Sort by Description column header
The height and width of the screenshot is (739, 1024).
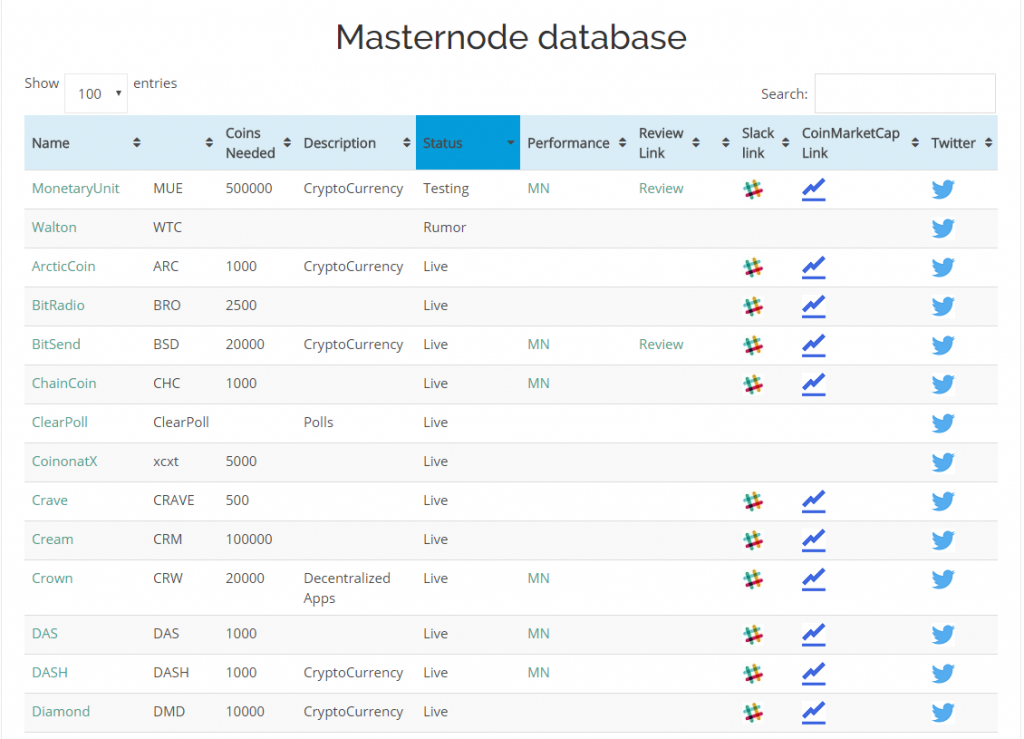point(356,143)
